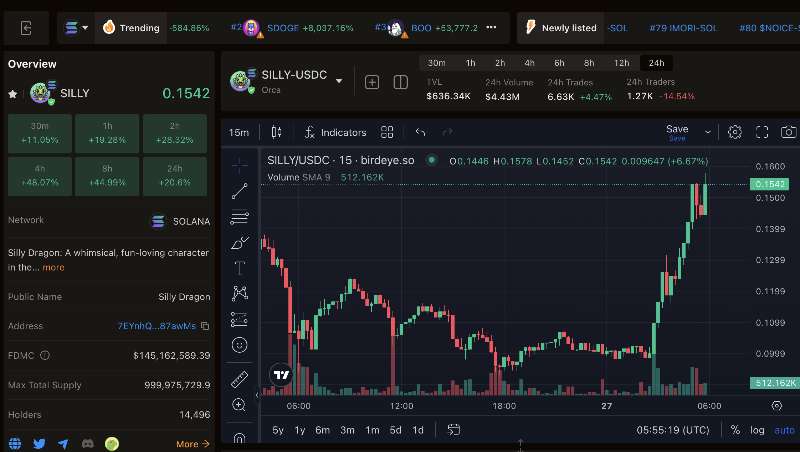Enter fullscreen chart mode
Viewport: 800px width, 452px height.
click(x=762, y=132)
